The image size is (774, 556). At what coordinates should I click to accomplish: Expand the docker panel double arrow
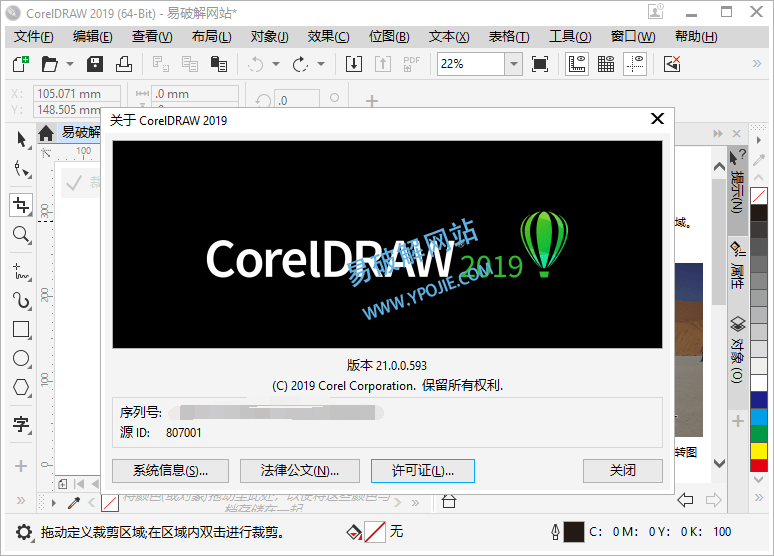coord(718,133)
